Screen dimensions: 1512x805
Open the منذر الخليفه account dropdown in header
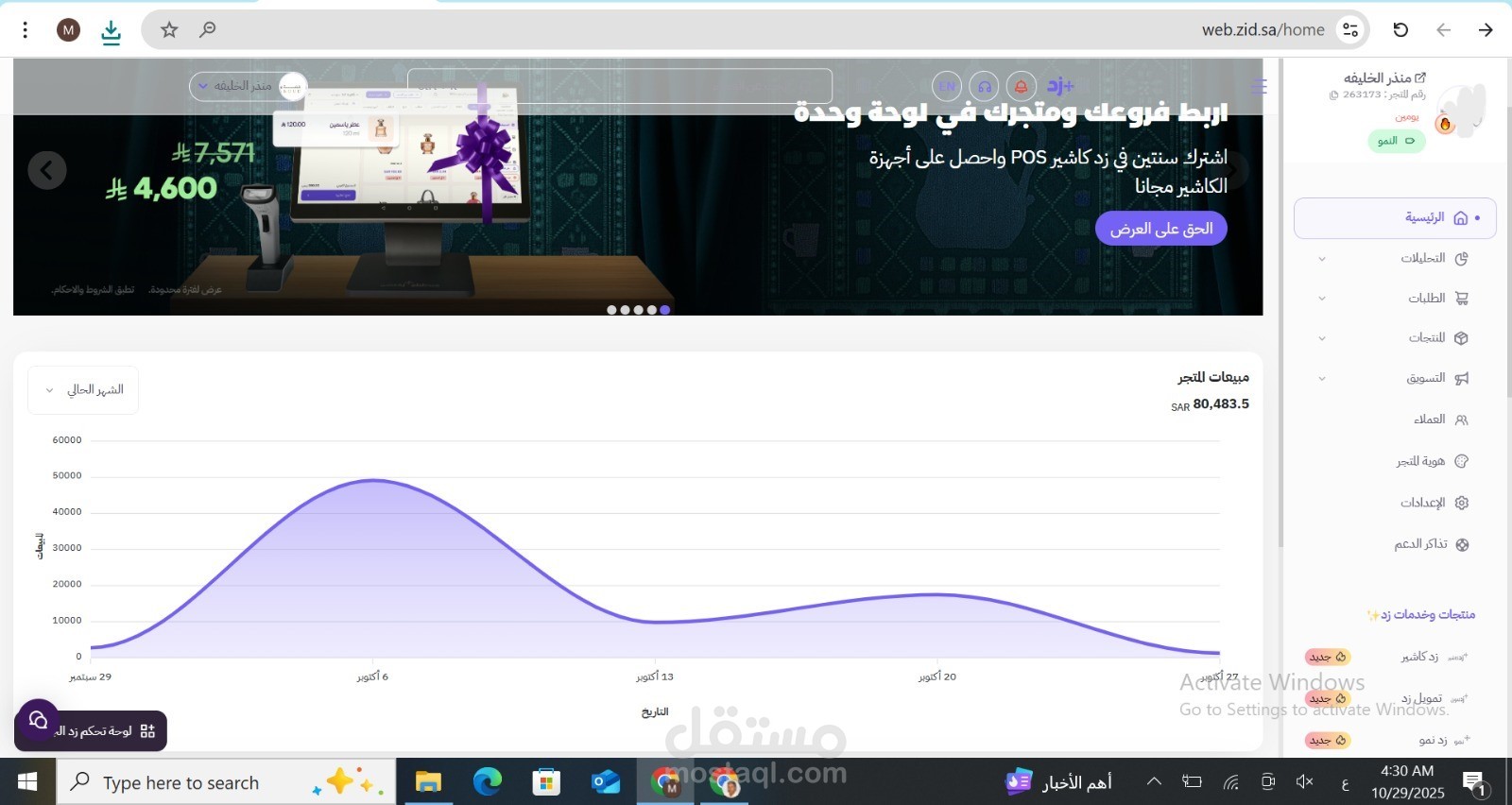tap(248, 86)
